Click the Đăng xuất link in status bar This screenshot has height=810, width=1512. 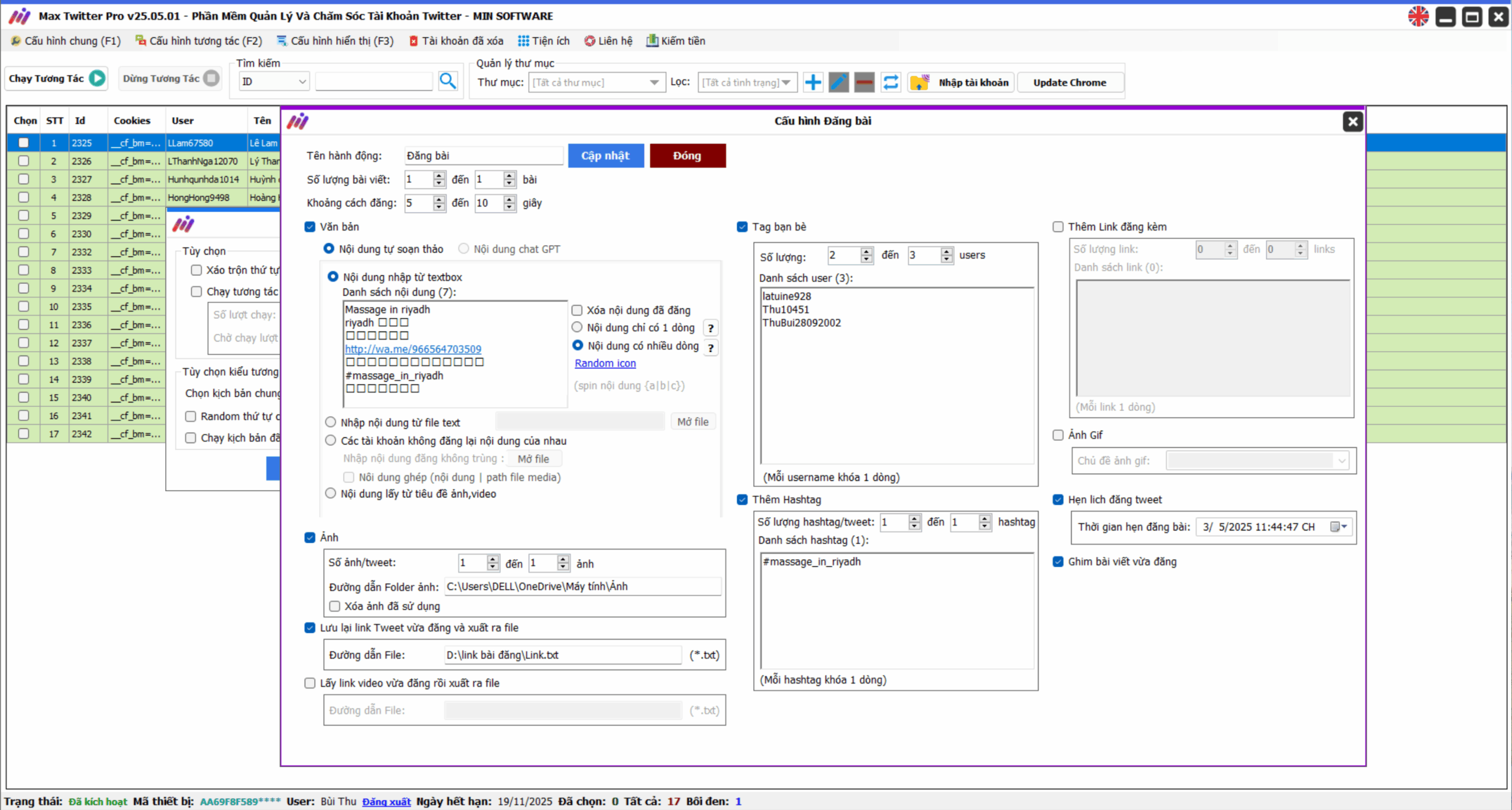pos(386,802)
